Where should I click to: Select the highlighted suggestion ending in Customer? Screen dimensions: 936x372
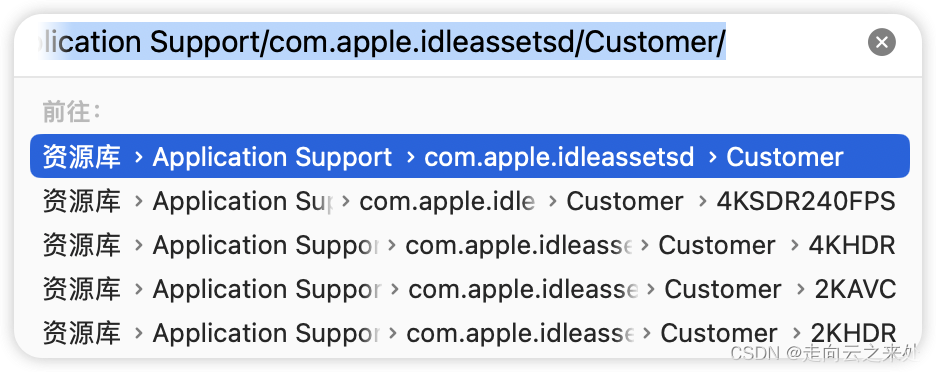470,156
